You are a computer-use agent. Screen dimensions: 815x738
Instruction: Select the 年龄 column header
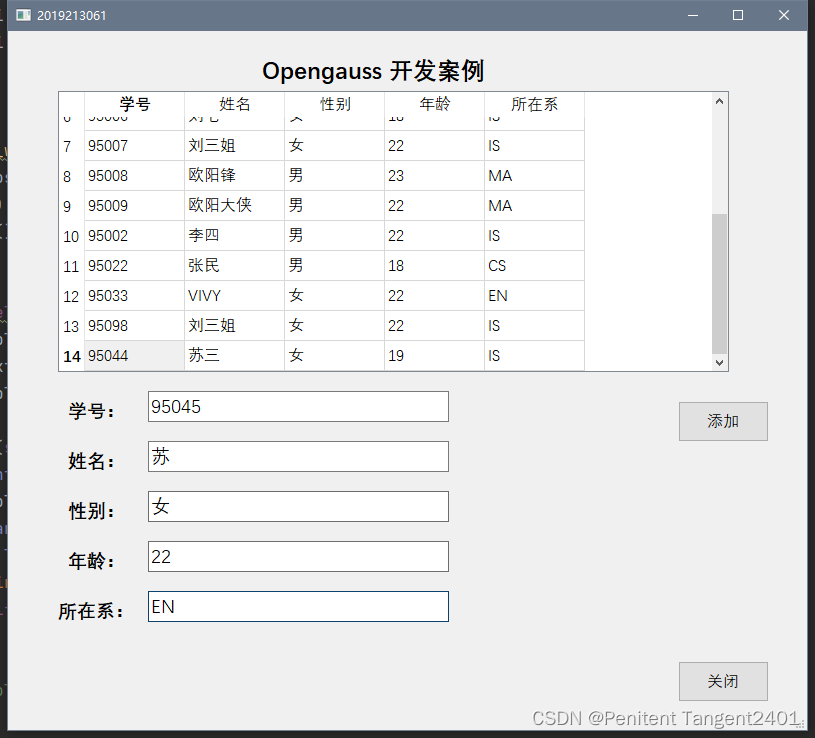pyautogui.click(x=435, y=104)
